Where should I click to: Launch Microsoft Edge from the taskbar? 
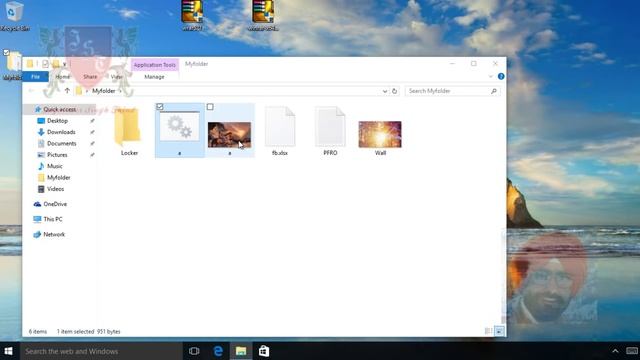218,351
